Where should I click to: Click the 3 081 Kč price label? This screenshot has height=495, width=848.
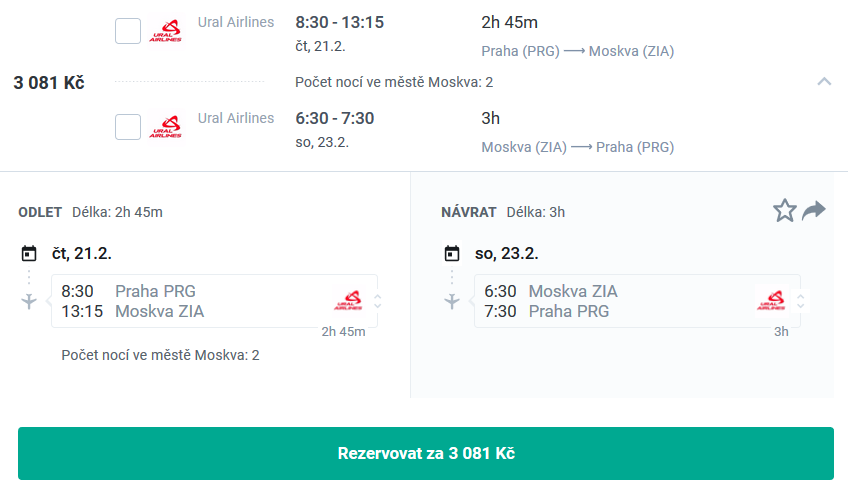tap(49, 83)
